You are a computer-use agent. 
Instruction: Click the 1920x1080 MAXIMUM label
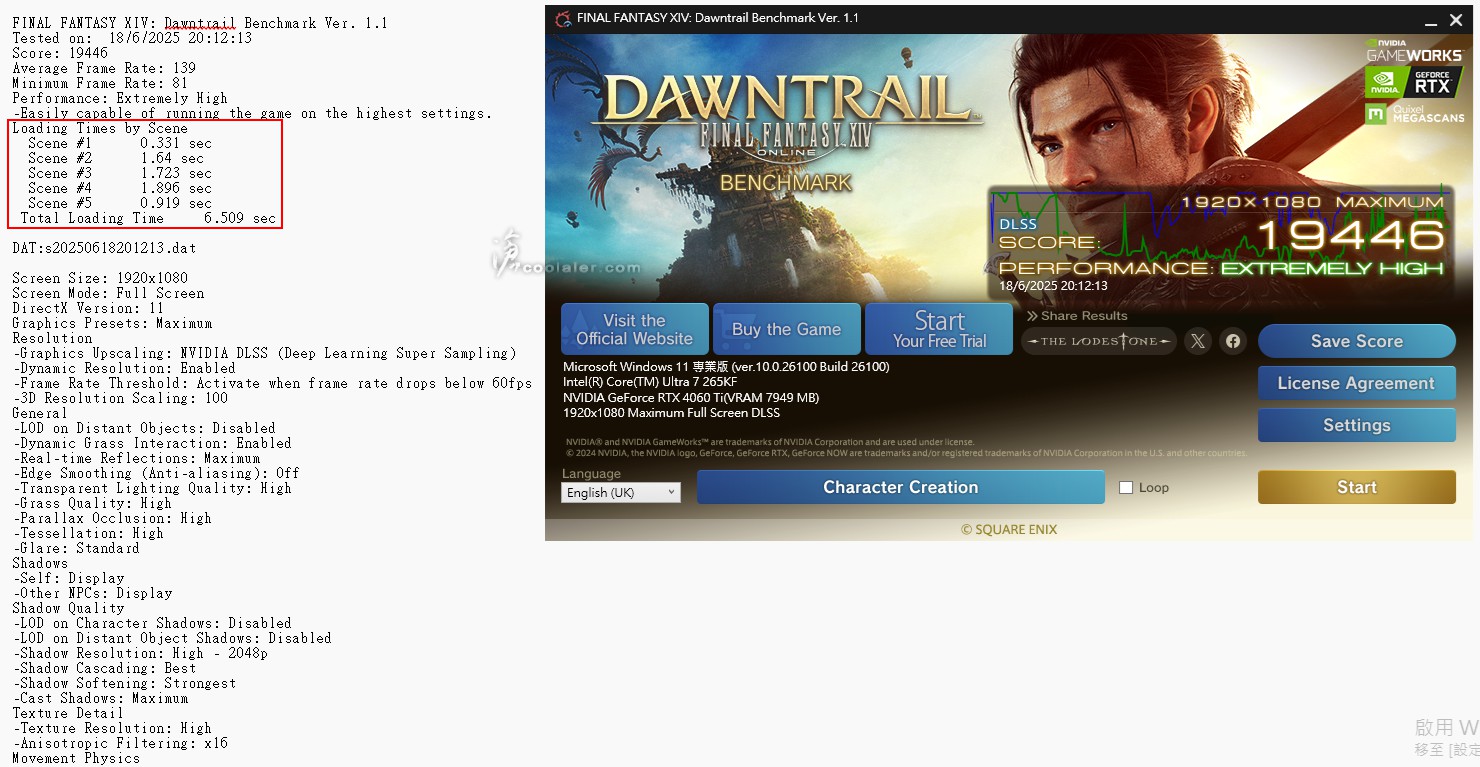pos(1312,202)
